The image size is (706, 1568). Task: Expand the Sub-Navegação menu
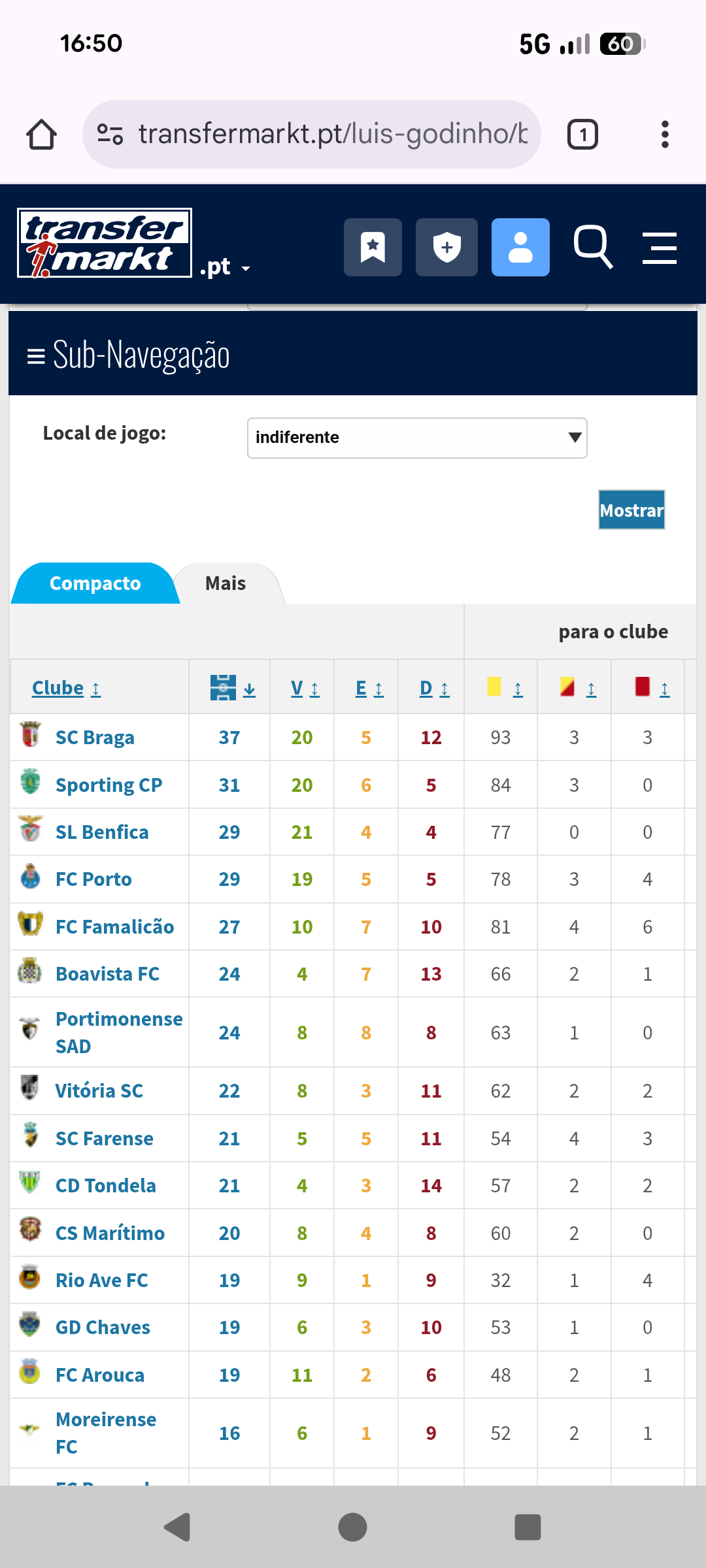(128, 355)
